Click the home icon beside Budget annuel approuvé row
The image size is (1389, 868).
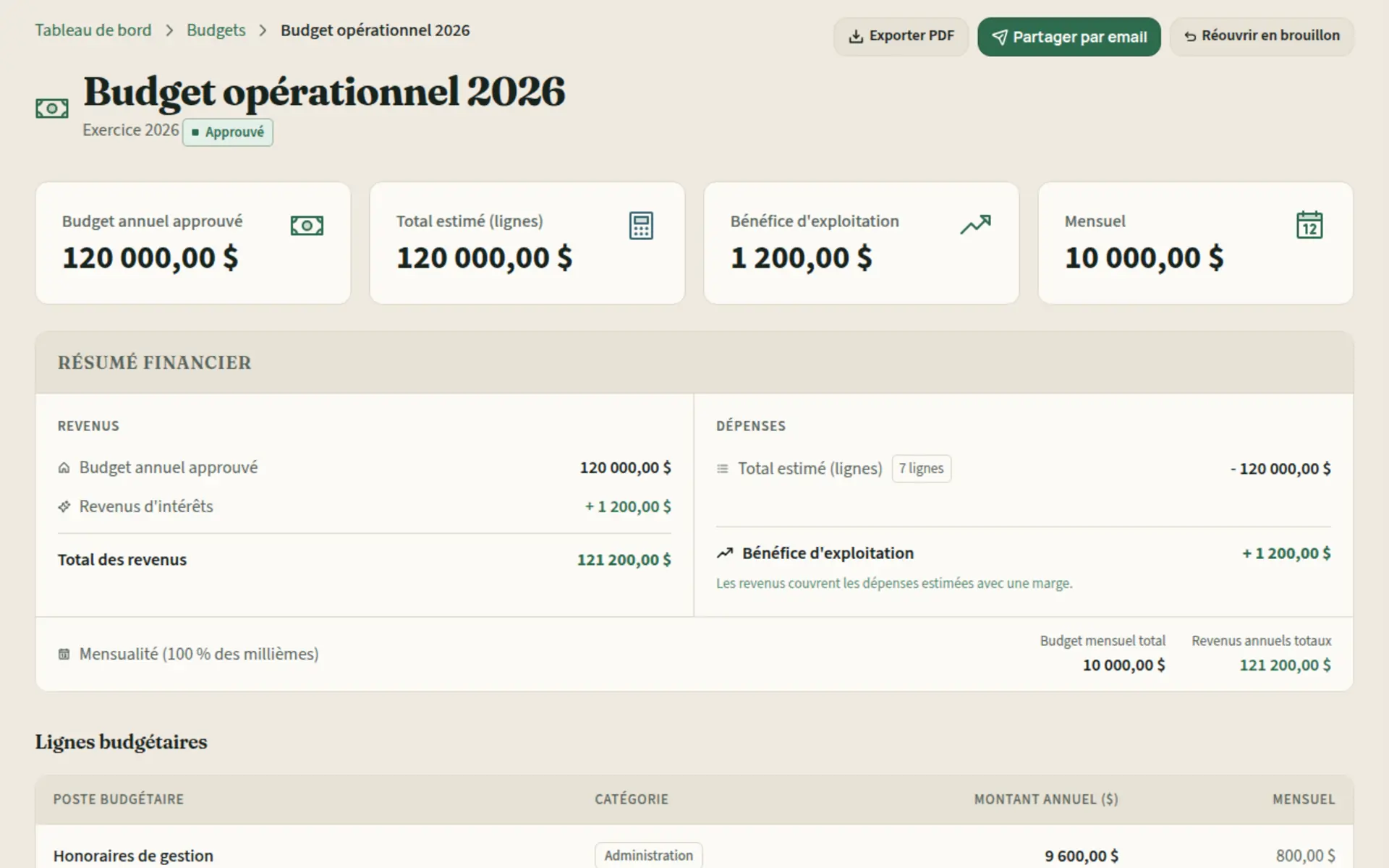click(64, 468)
